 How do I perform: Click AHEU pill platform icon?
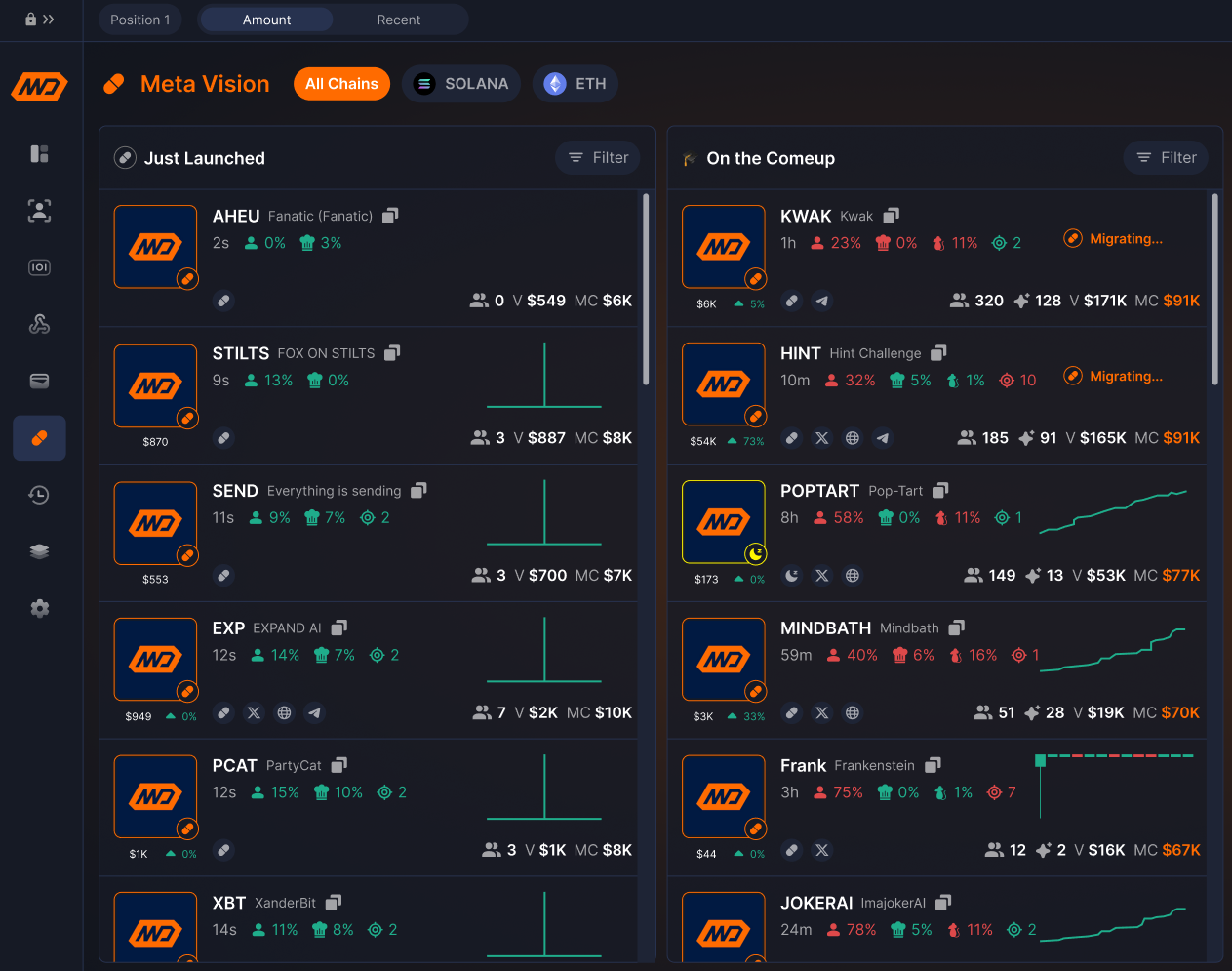click(x=223, y=301)
